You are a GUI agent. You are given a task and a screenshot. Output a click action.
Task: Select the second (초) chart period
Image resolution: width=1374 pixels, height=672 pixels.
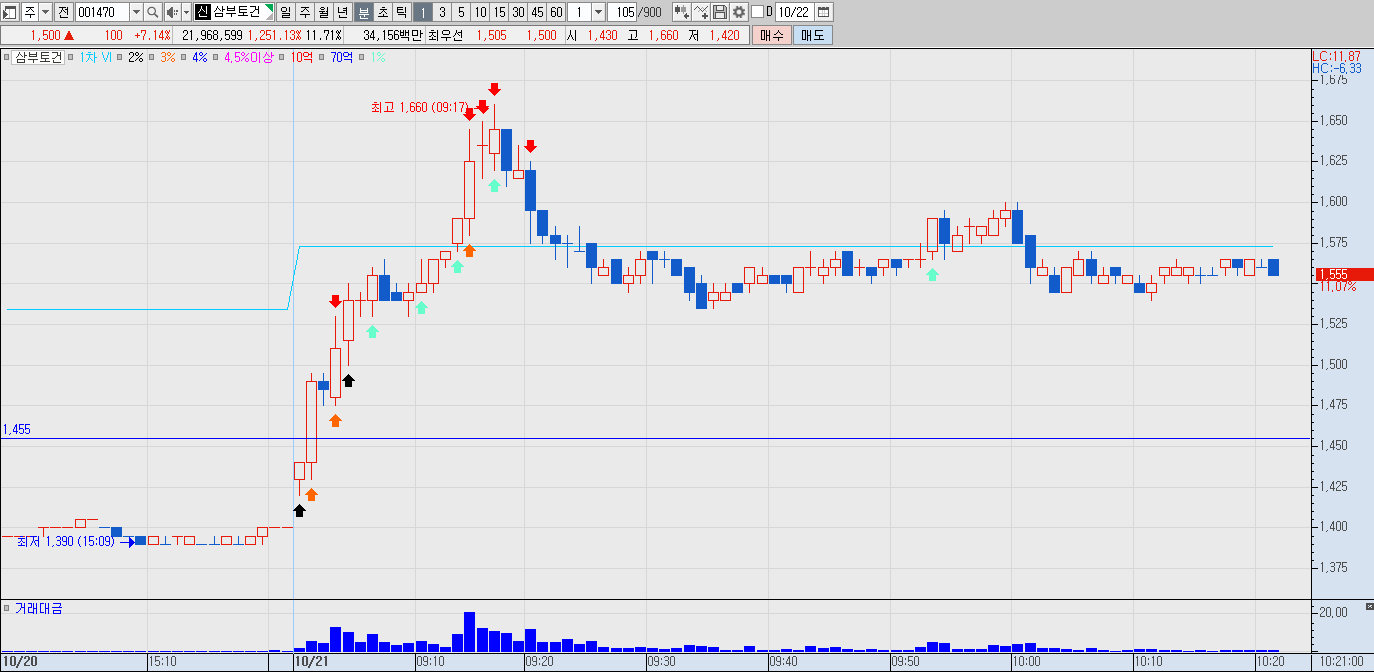pos(382,12)
